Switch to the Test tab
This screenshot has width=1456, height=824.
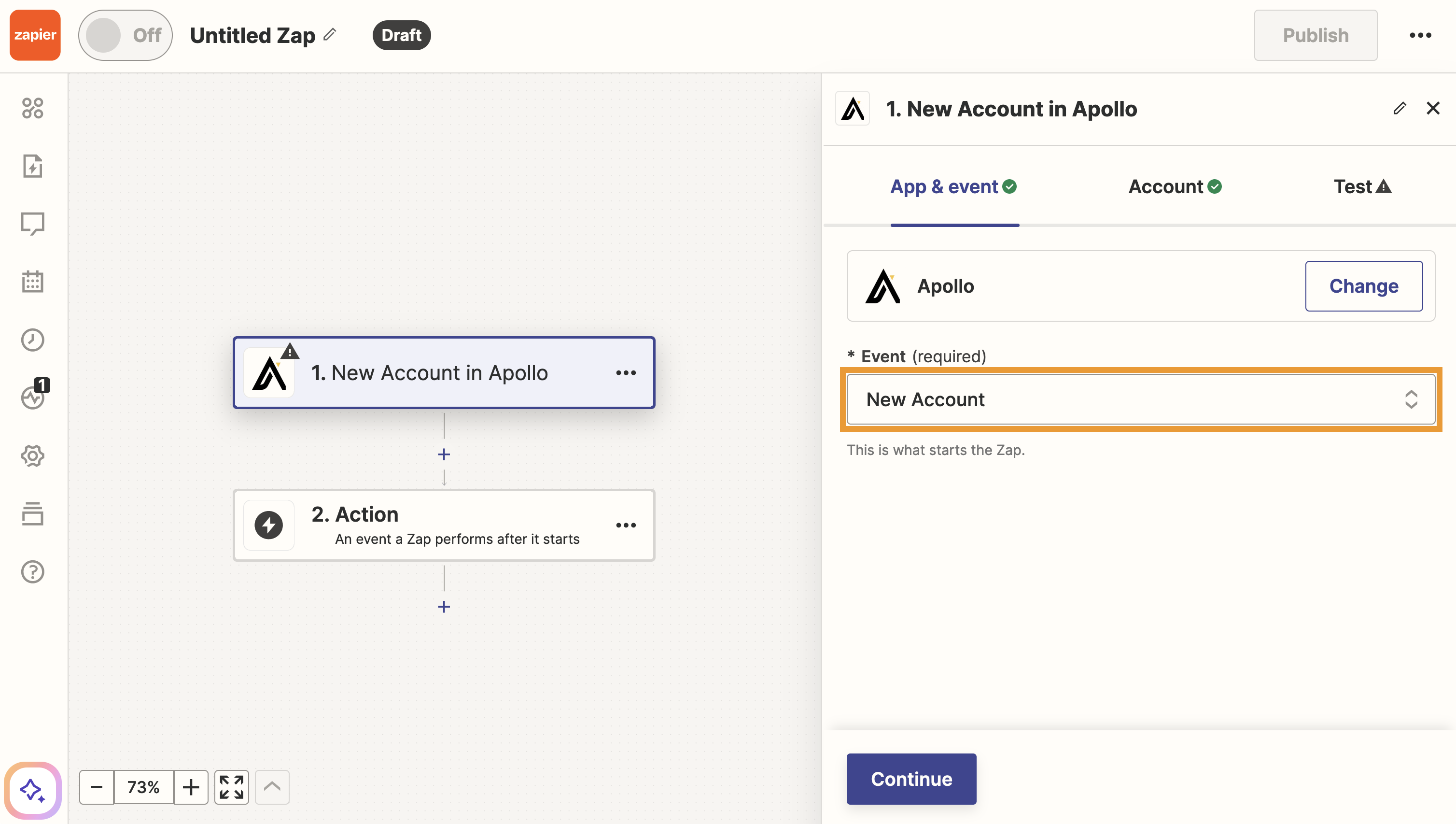1362,187
